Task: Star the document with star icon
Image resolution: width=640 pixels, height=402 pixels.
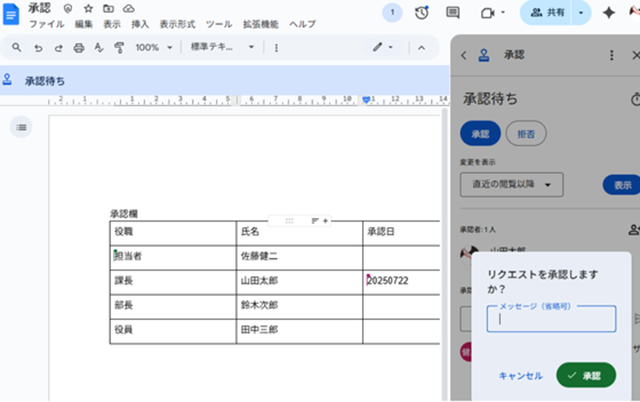Action: (x=89, y=8)
